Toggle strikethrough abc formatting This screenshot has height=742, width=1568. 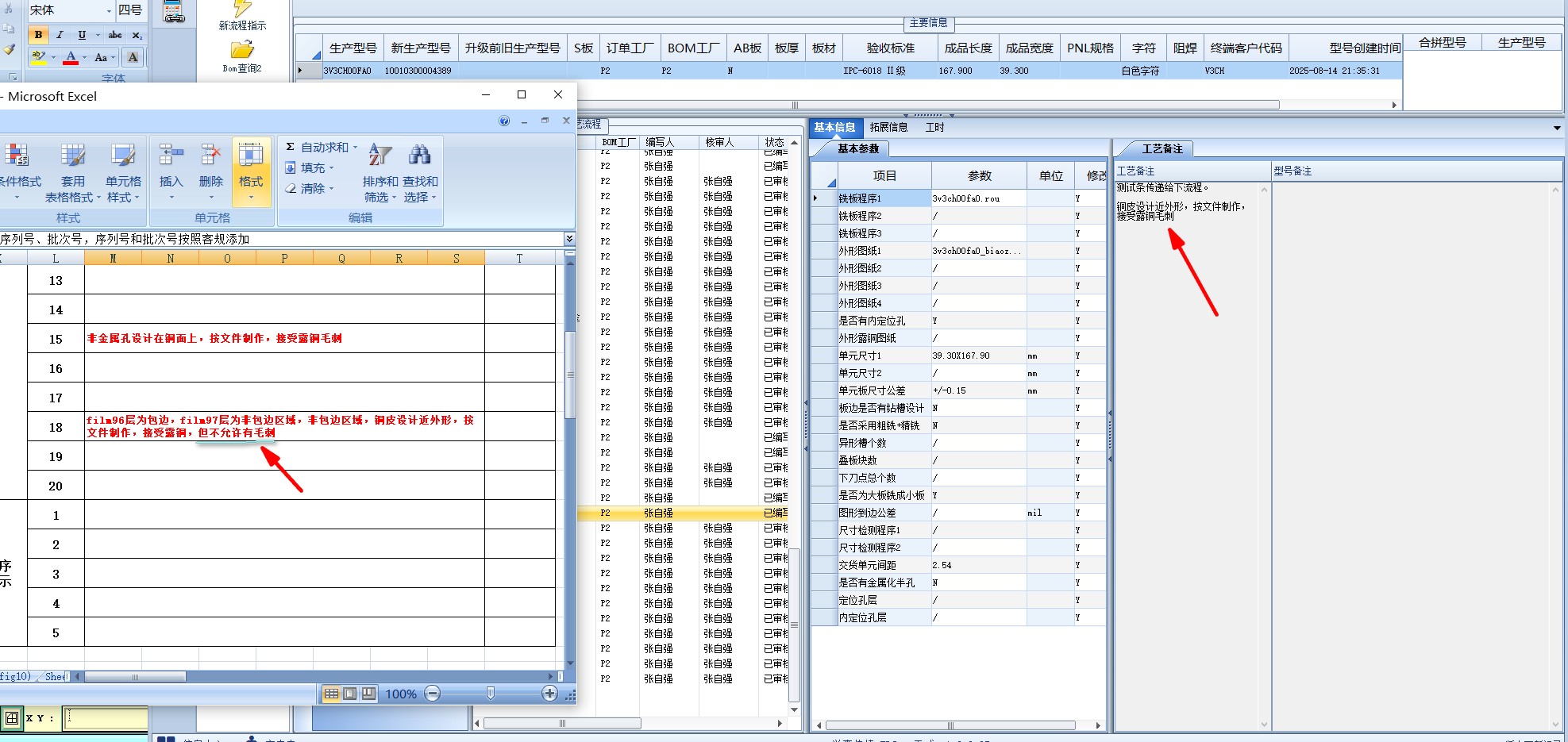pos(115,35)
